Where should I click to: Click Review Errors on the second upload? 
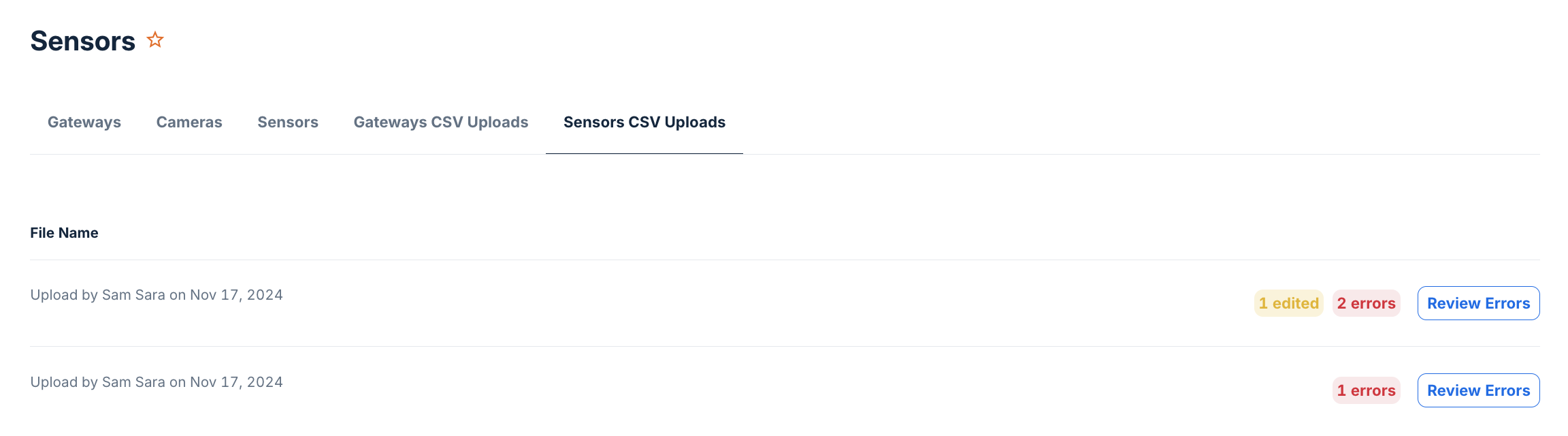(x=1478, y=390)
